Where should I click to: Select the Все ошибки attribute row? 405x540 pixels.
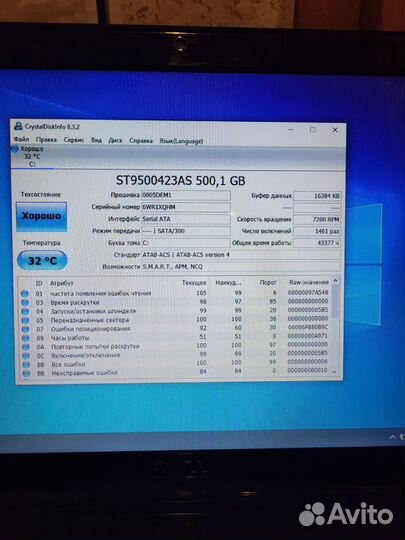[x=175, y=363]
